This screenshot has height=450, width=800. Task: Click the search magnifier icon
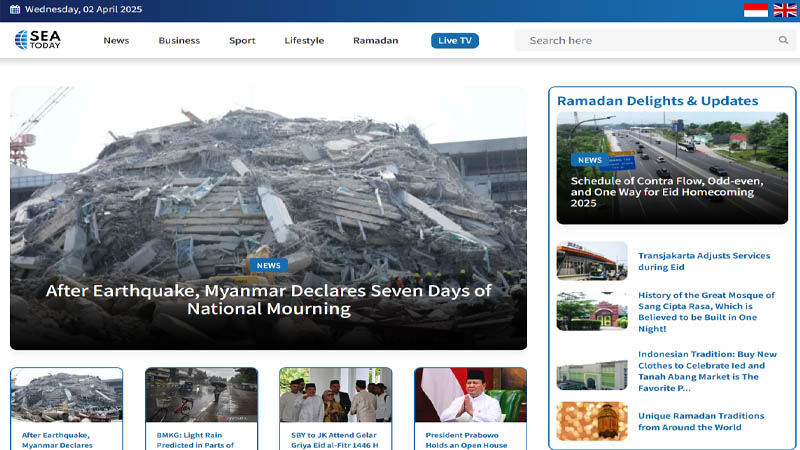[783, 40]
